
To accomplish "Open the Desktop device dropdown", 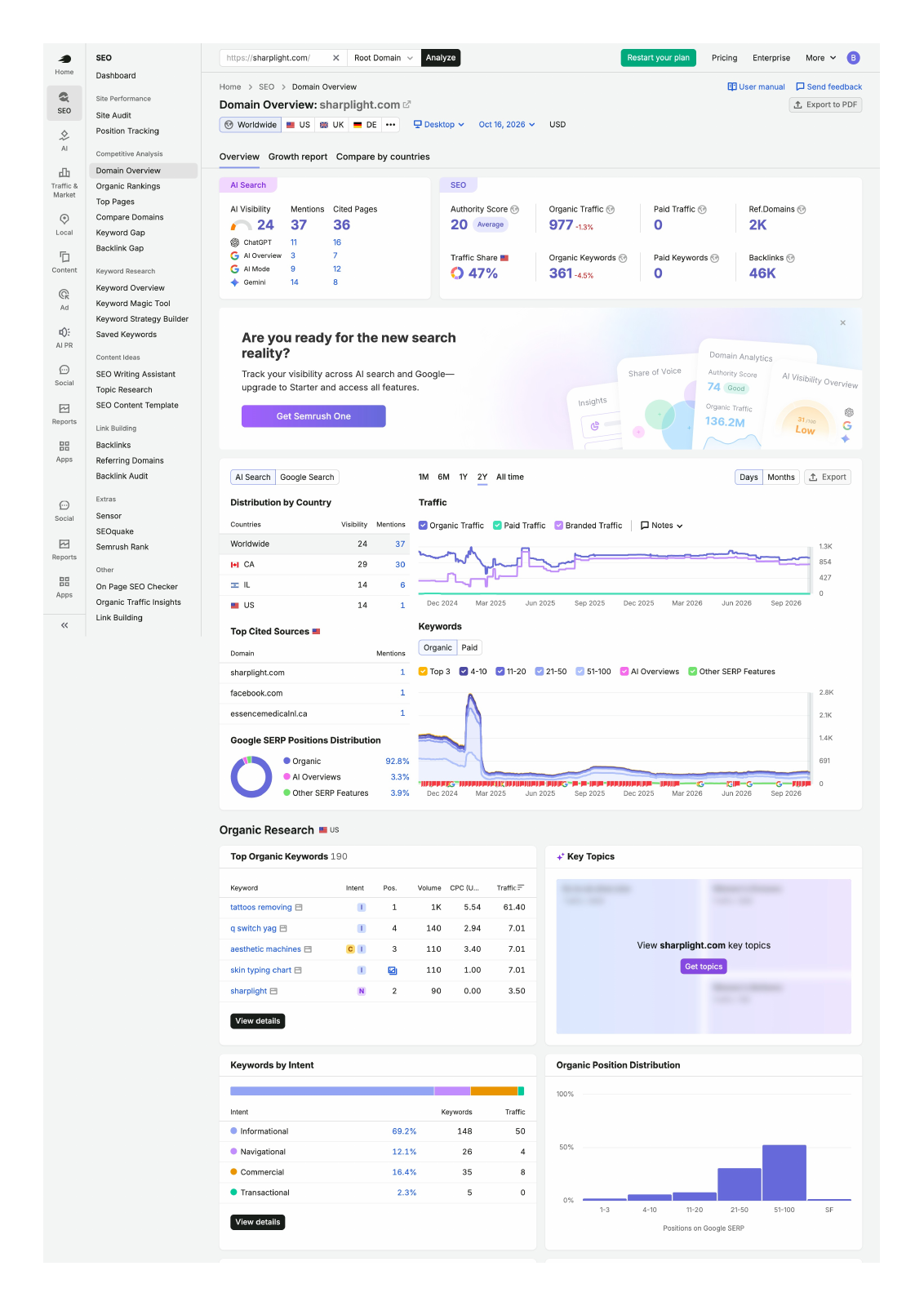I will (439, 125).
